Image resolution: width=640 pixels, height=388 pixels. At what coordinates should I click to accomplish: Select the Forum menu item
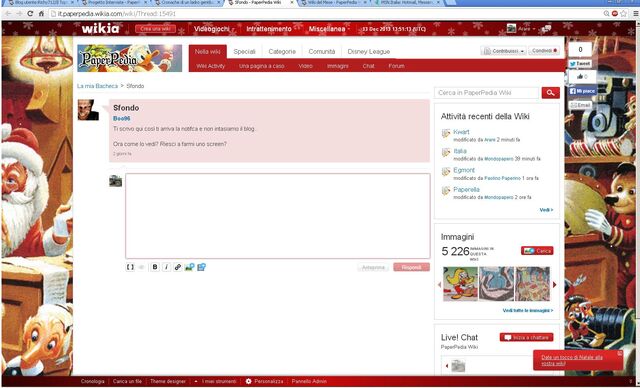pyautogui.click(x=396, y=66)
